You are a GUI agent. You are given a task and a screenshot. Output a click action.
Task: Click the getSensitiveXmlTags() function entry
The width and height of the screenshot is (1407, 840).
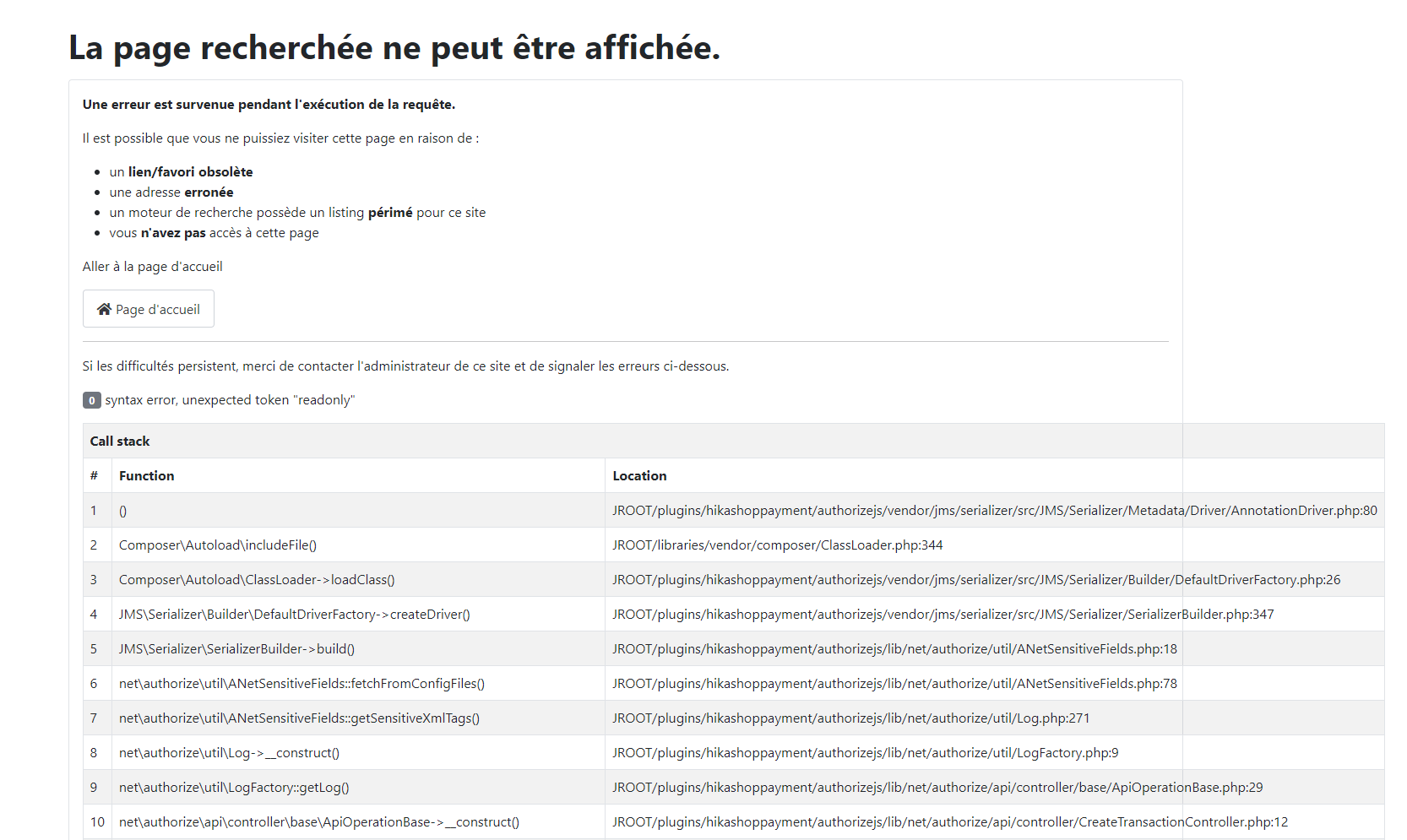click(299, 718)
